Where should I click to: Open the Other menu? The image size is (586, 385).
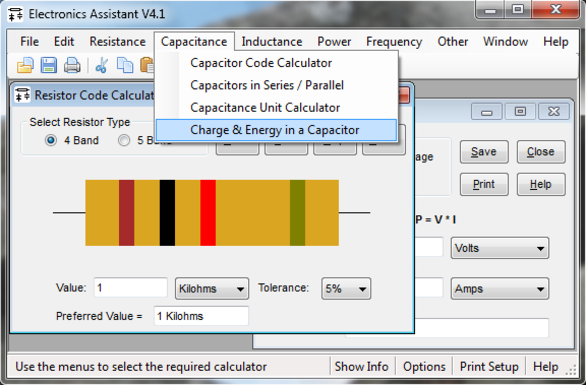pos(453,41)
